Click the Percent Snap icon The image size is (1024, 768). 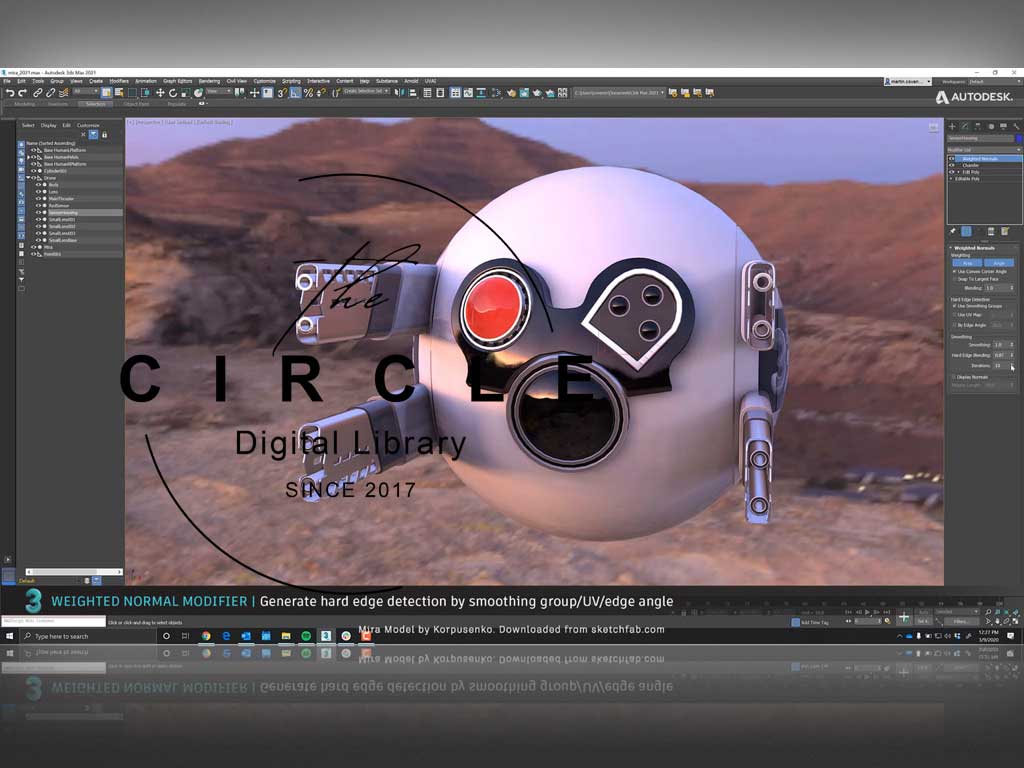coord(308,93)
